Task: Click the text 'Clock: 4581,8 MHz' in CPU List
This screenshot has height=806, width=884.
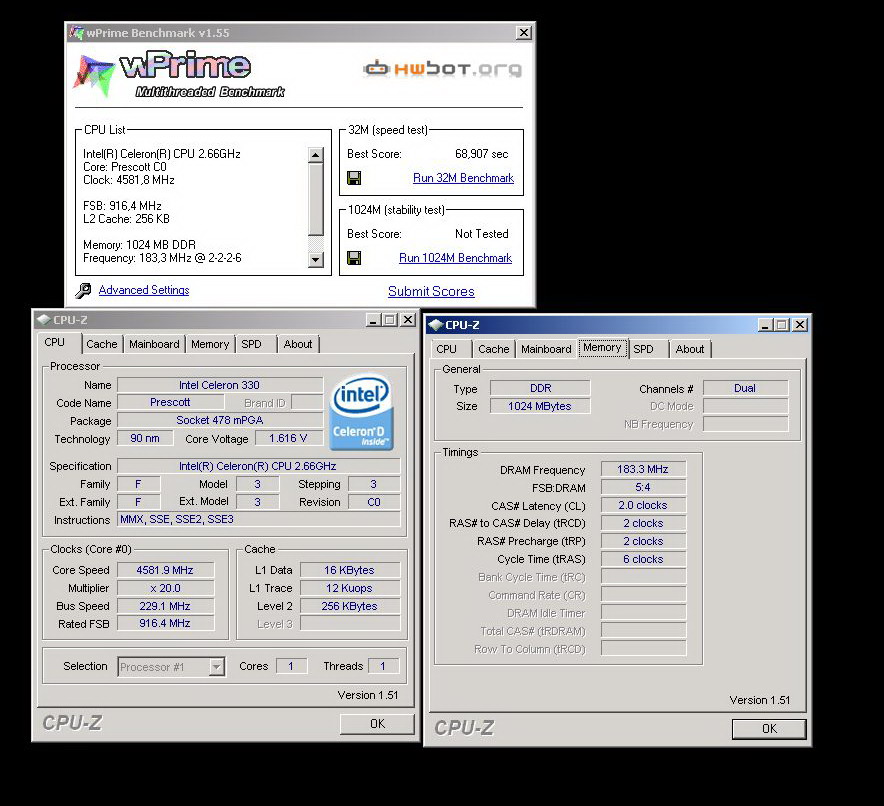Action: 129,180
